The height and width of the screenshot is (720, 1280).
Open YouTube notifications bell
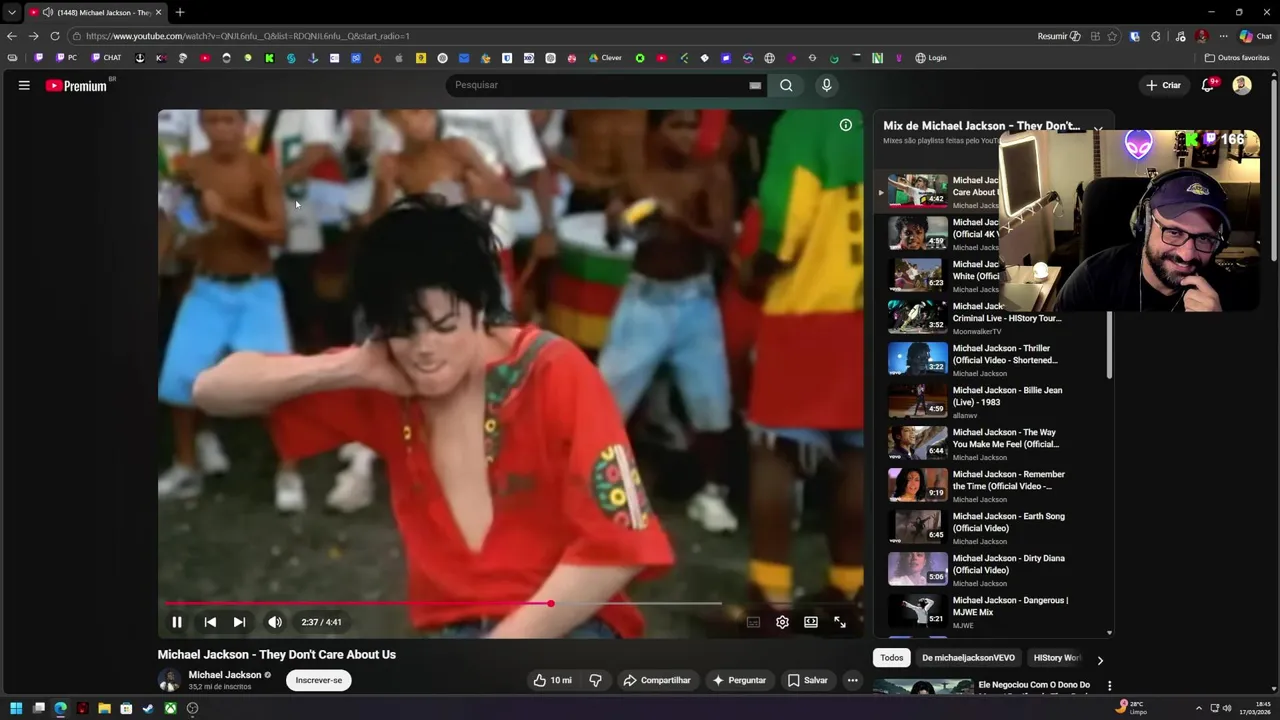[x=1208, y=85]
